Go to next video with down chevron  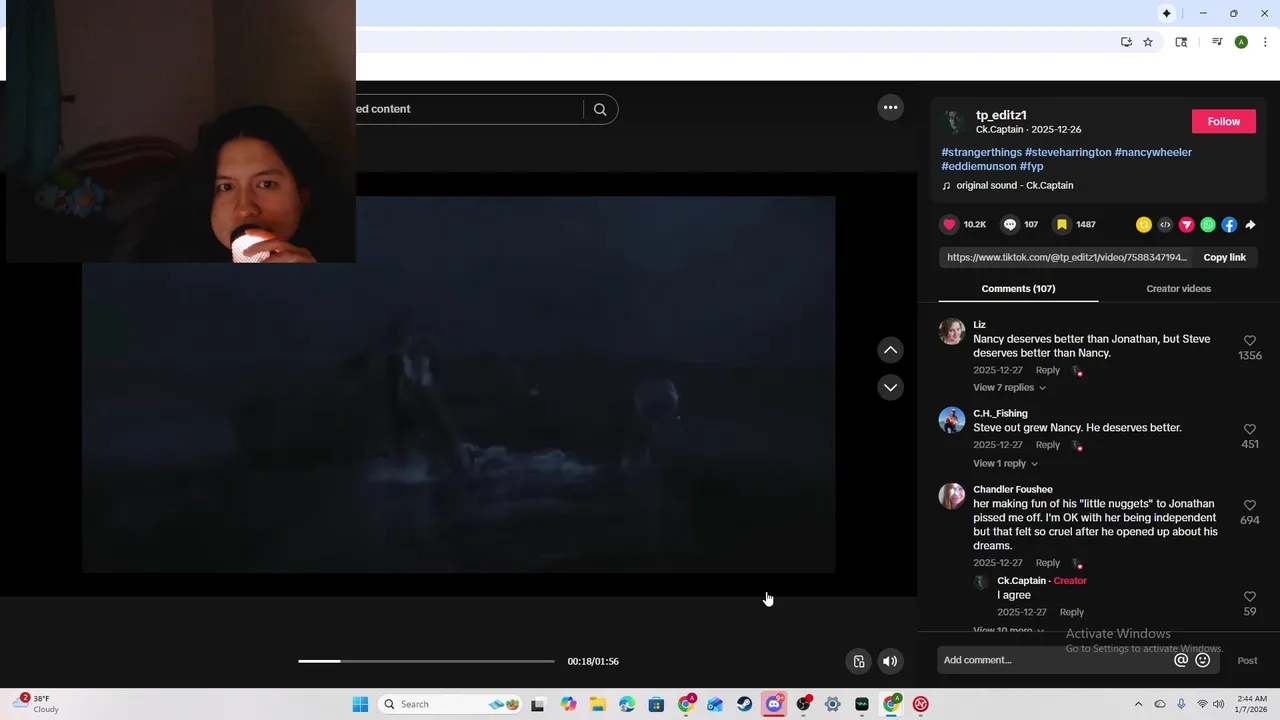(890, 387)
